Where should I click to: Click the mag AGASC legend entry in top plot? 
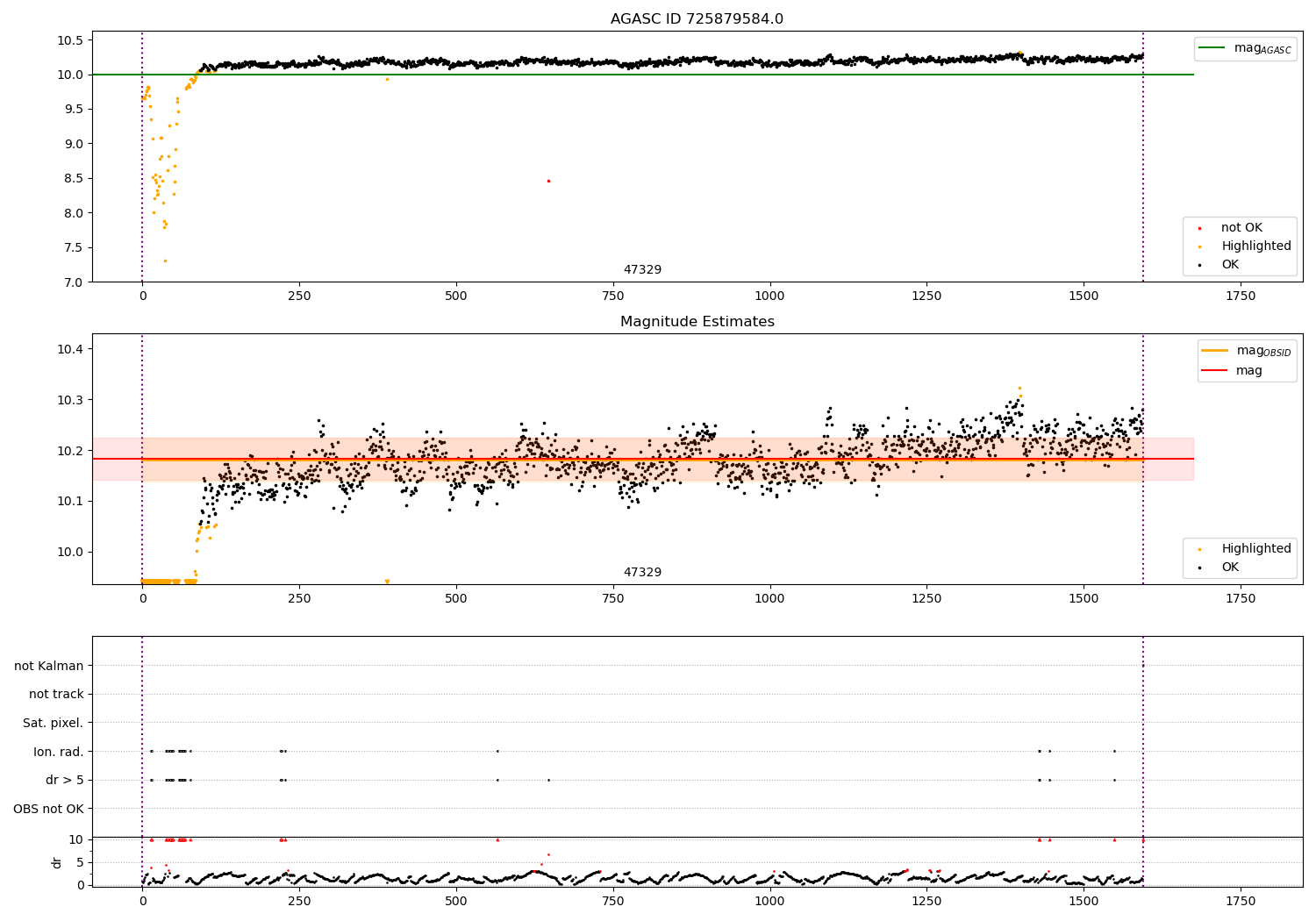(1245, 48)
